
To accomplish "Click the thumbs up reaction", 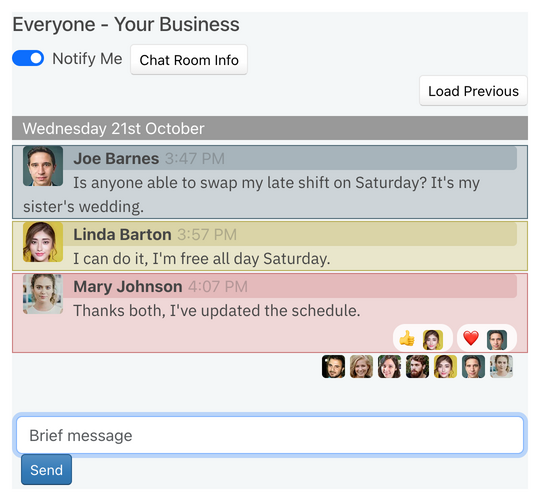I will pyautogui.click(x=407, y=338).
